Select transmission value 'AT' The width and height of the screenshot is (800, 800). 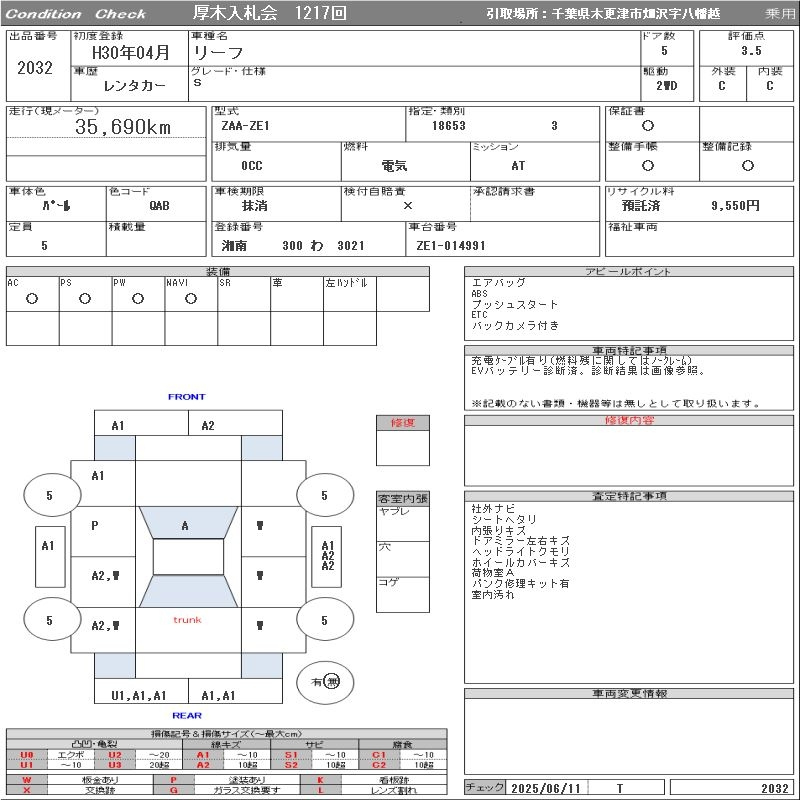[518, 166]
